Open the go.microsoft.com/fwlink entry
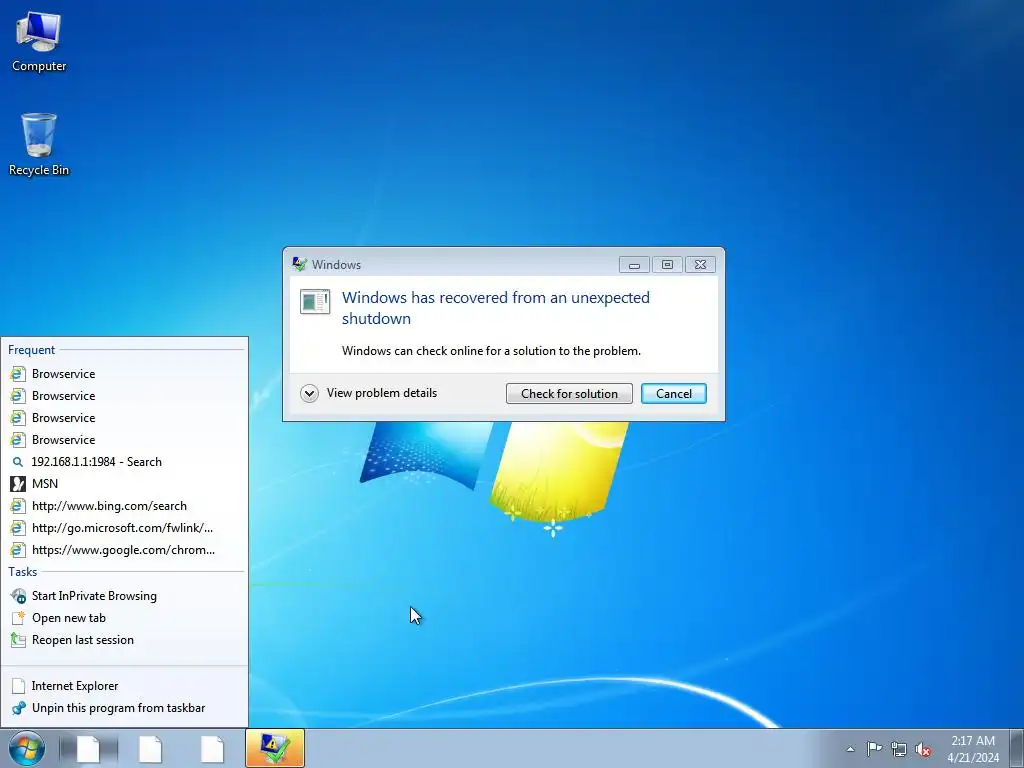Screen dimensions: 1024x768 click(124, 528)
